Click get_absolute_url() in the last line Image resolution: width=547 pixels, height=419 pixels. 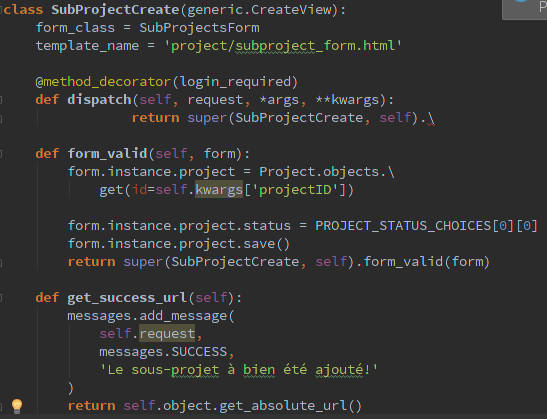coord(291,406)
